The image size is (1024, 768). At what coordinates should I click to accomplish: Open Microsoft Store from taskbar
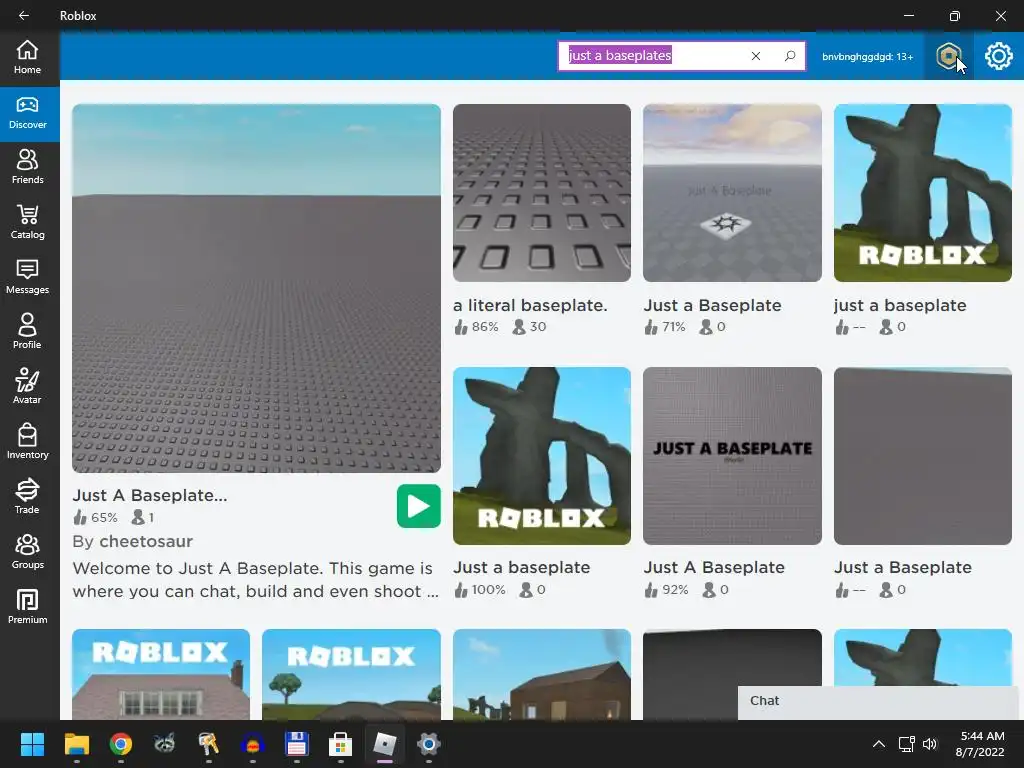tap(340, 744)
